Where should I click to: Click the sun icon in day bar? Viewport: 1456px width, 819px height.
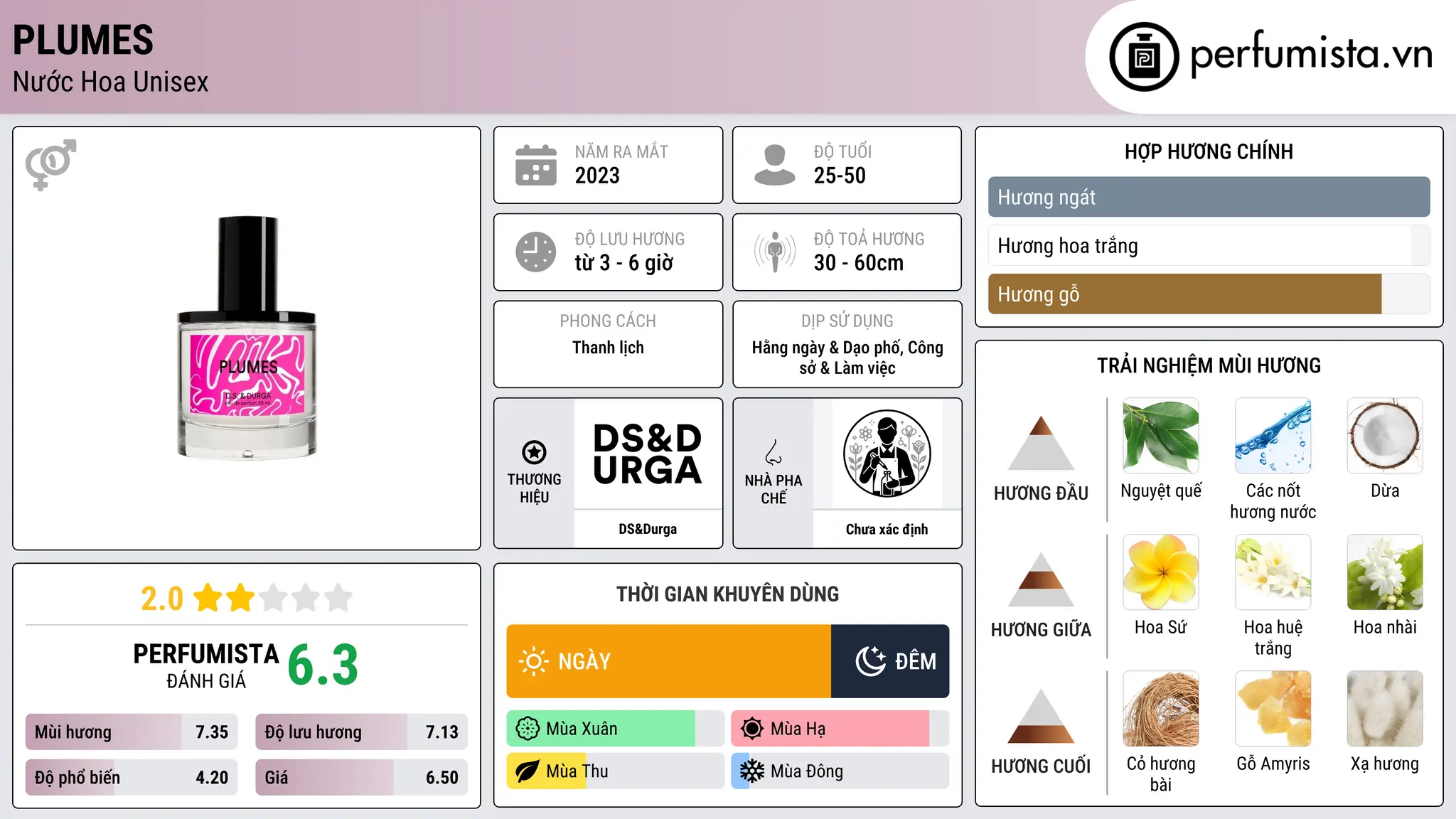(533, 661)
